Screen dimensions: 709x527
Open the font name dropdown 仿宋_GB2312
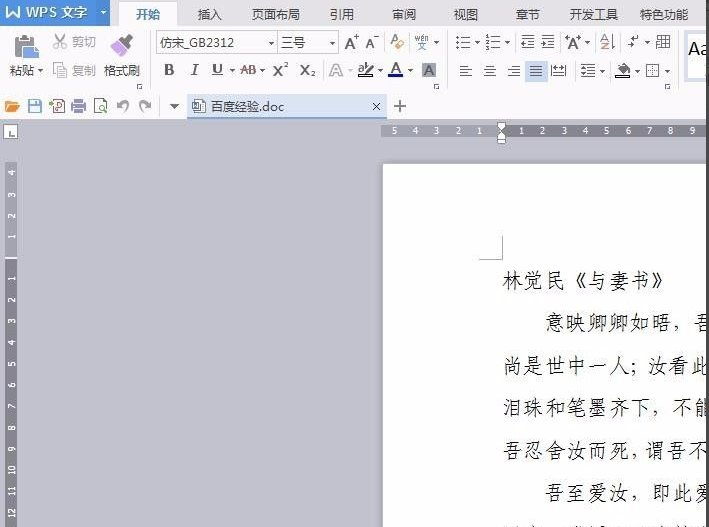271,43
